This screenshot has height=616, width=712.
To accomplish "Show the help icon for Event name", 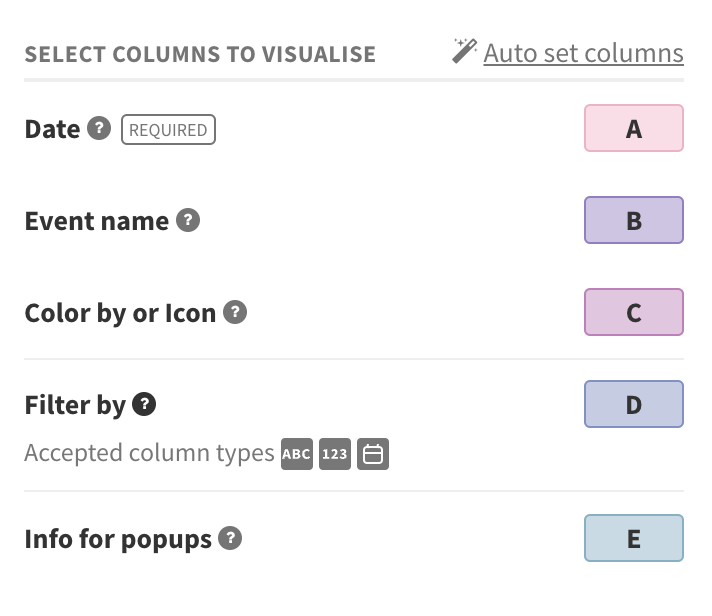I will [x=188, y=220].
